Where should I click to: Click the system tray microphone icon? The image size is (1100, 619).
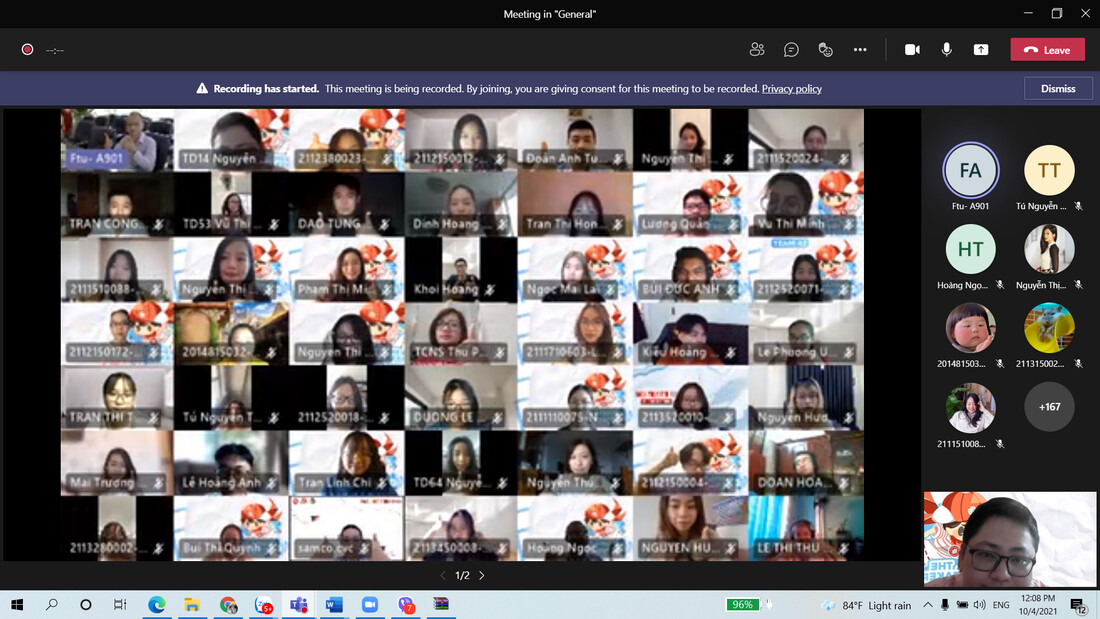[945, 604]
